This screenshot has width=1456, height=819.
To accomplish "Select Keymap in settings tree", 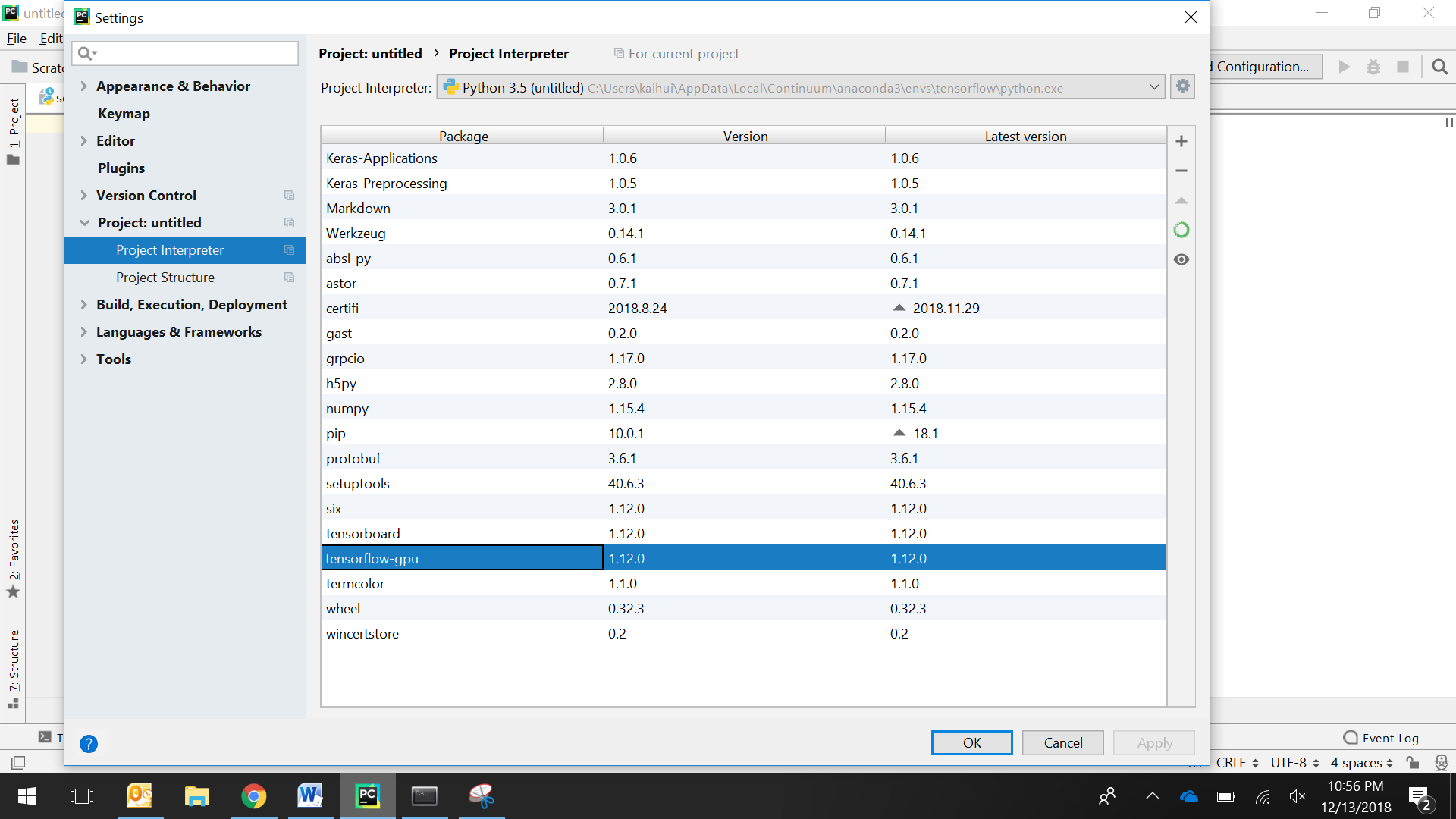I will (124, 114).
